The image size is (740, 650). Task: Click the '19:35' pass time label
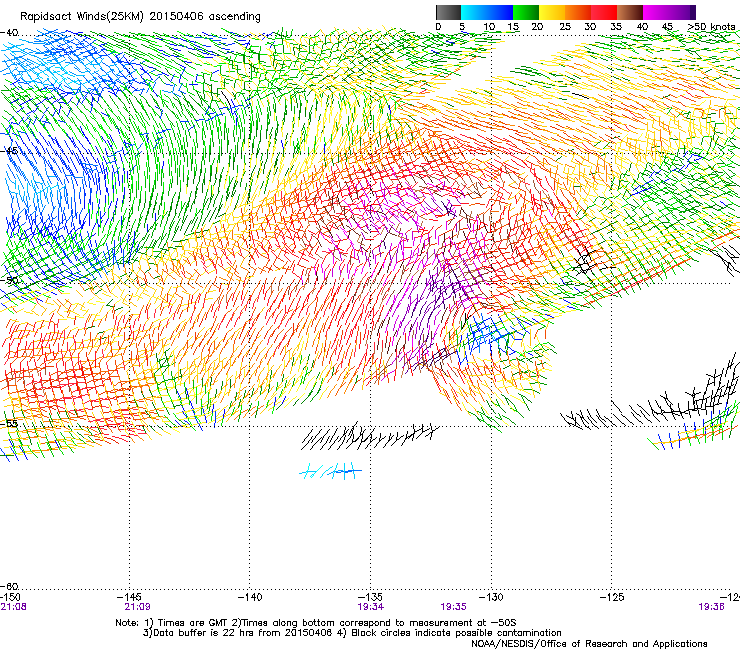point(454,607)
